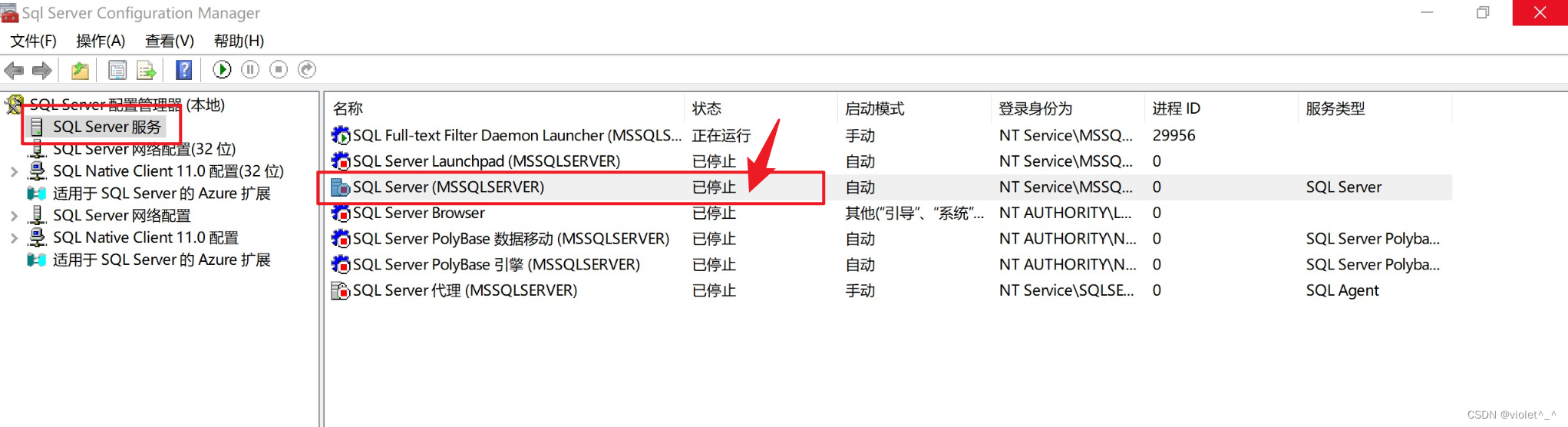This screenshot has width=1568, height=427.
Task: Minimize the Configuration Manager window
Action: (x=1427, y=12)
